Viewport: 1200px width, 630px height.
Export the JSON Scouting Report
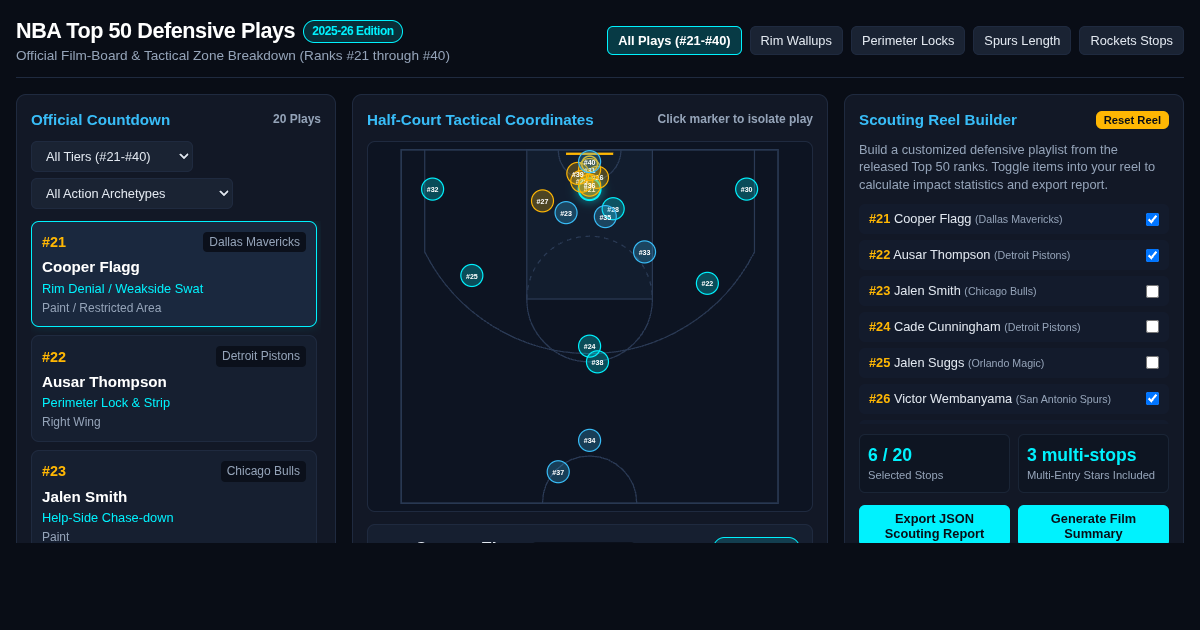click(x=934, y=526)
